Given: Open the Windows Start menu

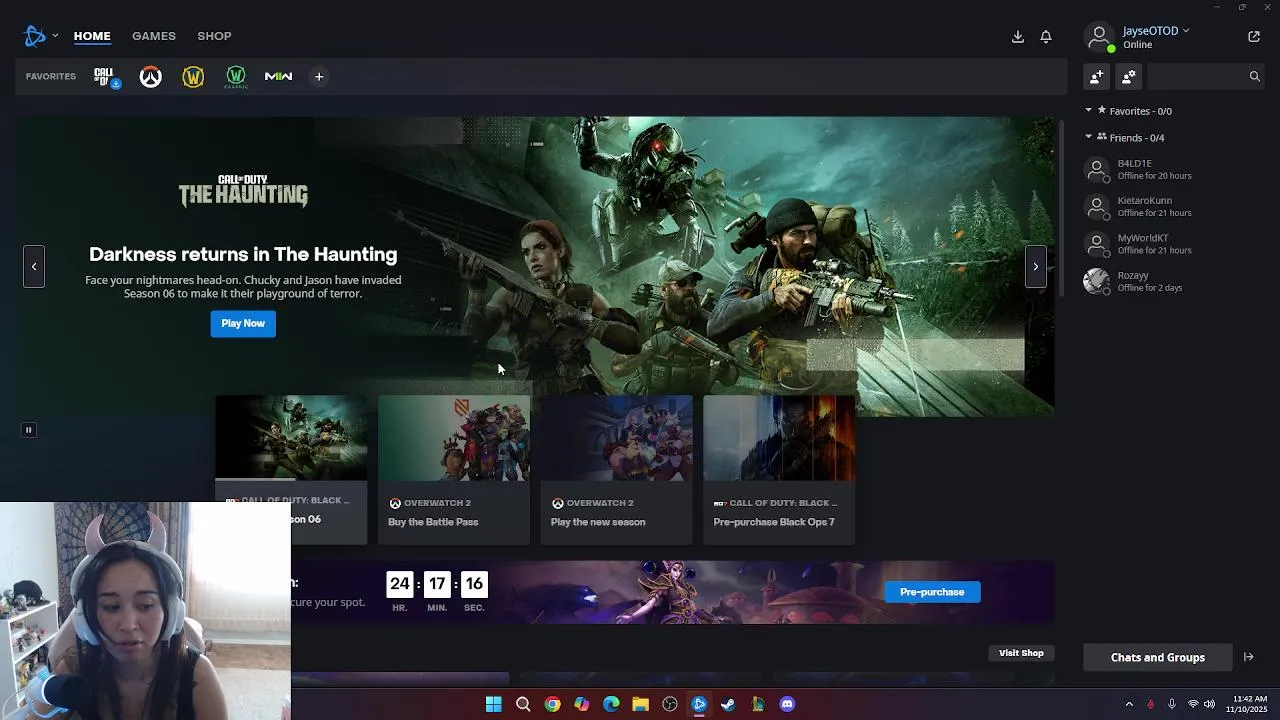Looking at the screenshot, I should [493, 704].
